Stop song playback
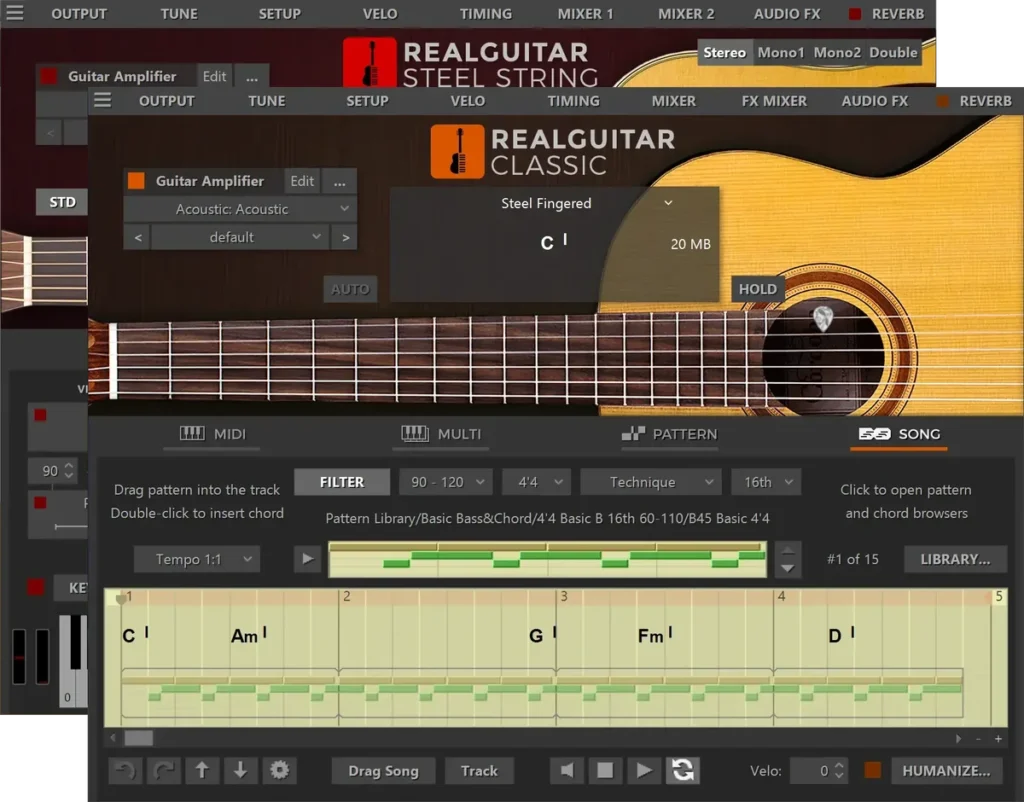 click(605, 771)
